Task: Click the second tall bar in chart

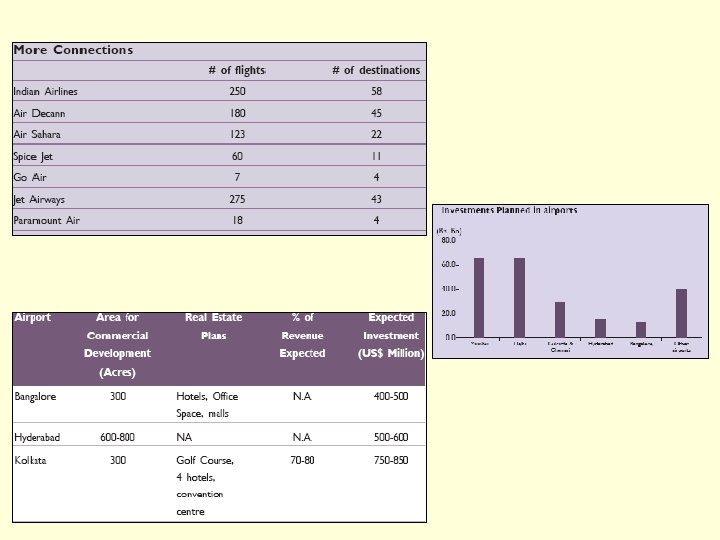Action: [519, 298]
